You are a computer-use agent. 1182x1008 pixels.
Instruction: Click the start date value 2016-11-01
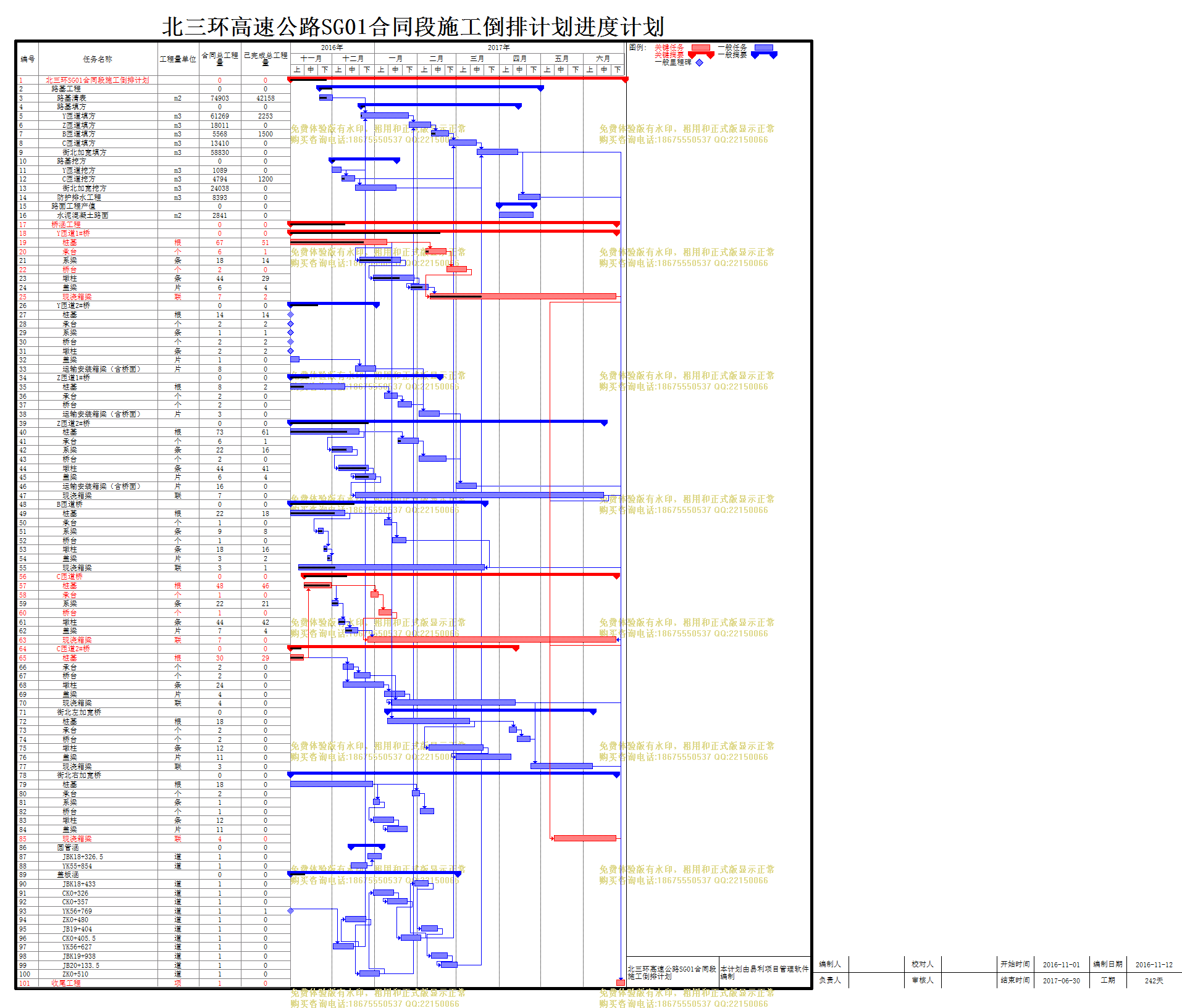[1062, 965]
